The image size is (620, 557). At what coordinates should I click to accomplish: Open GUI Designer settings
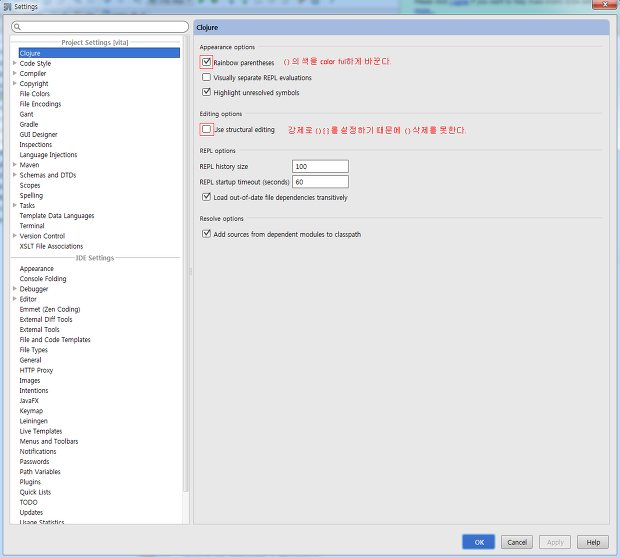click(38, 134)
